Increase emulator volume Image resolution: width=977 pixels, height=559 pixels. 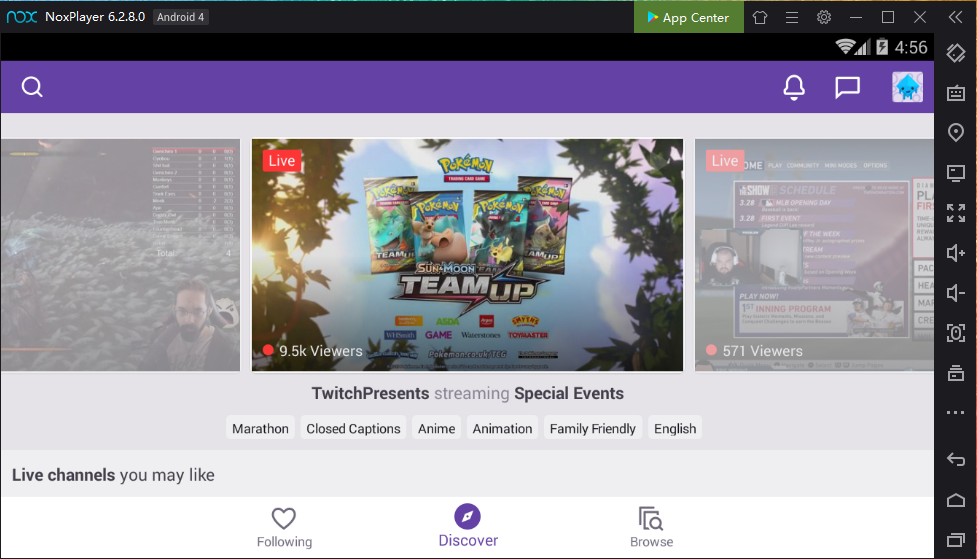pos(955,253)
